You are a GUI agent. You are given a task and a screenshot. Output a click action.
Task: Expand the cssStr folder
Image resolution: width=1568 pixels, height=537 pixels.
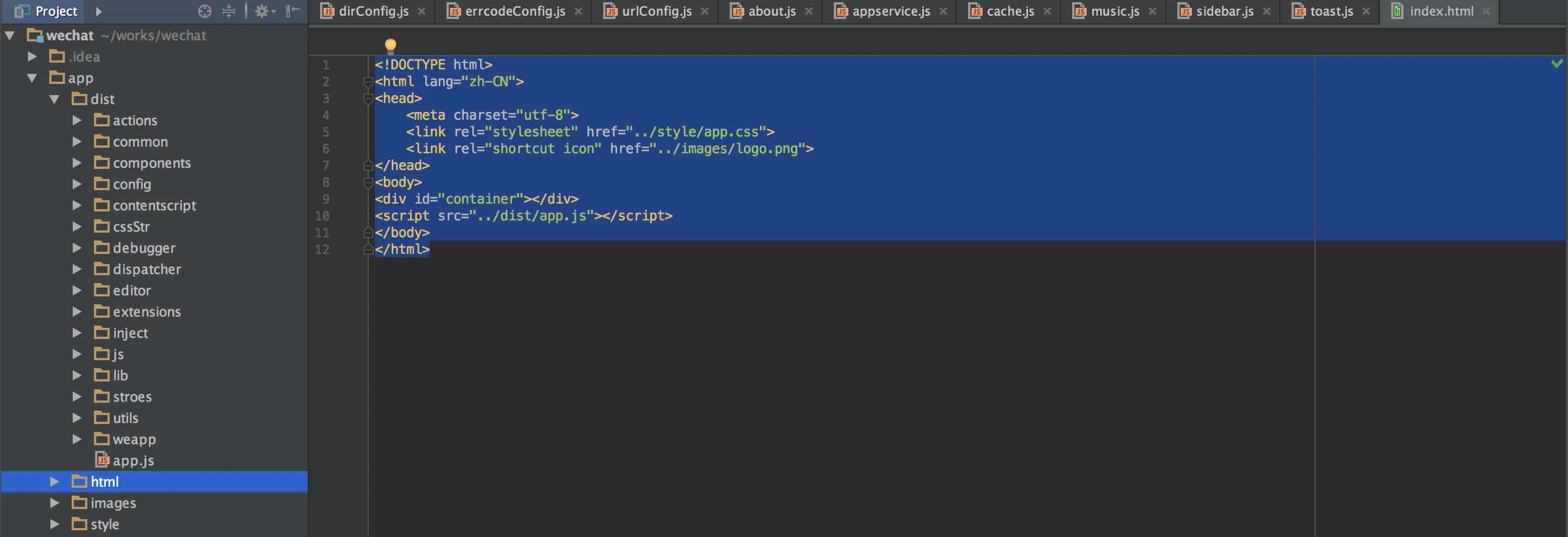pos(77,227)
